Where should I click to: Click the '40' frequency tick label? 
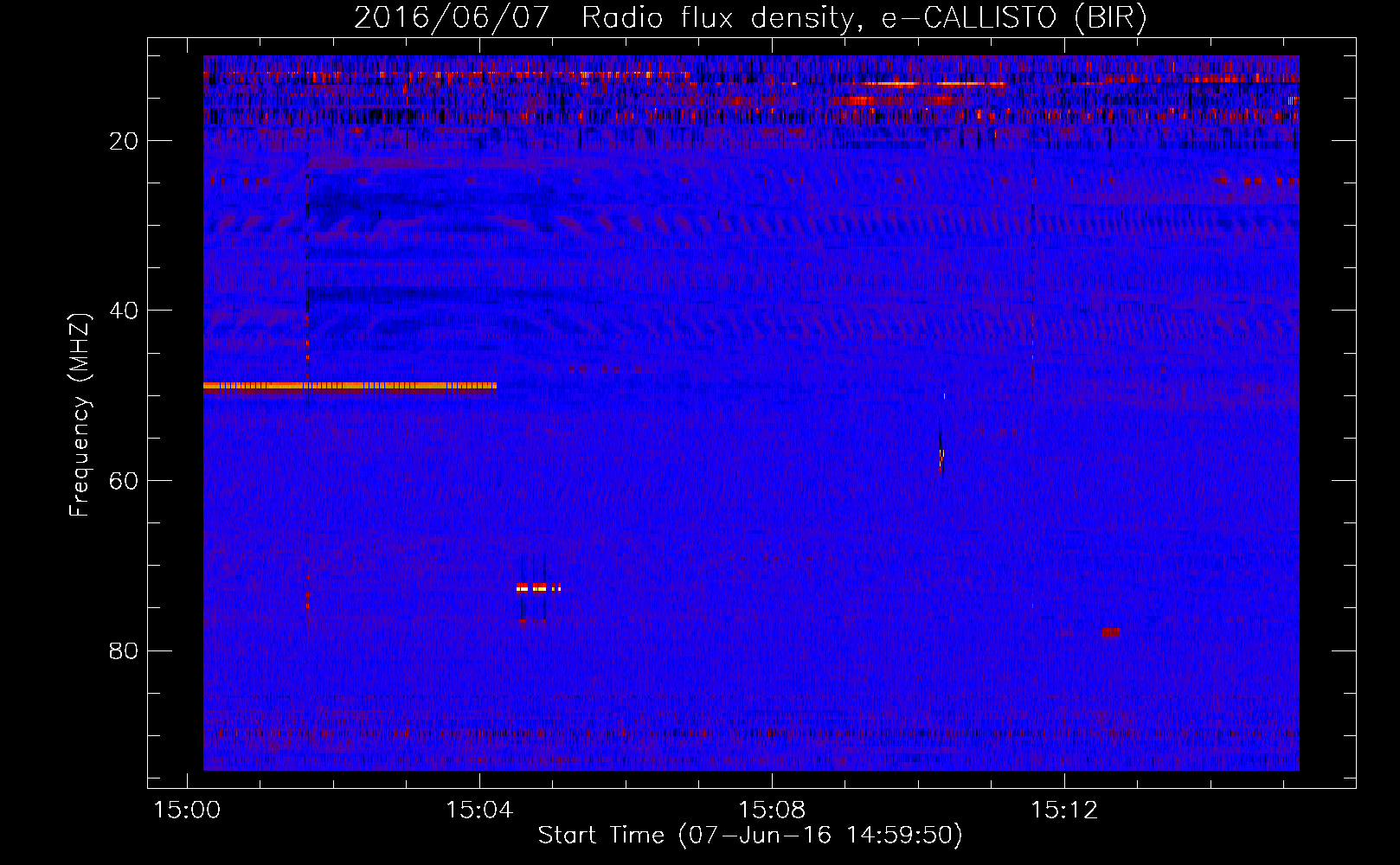click(x=125, y=311)
